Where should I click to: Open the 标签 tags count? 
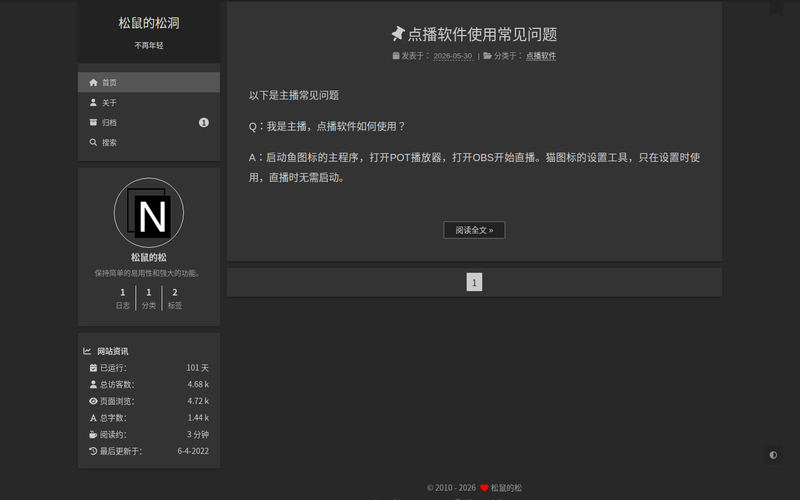click(175, 298)
